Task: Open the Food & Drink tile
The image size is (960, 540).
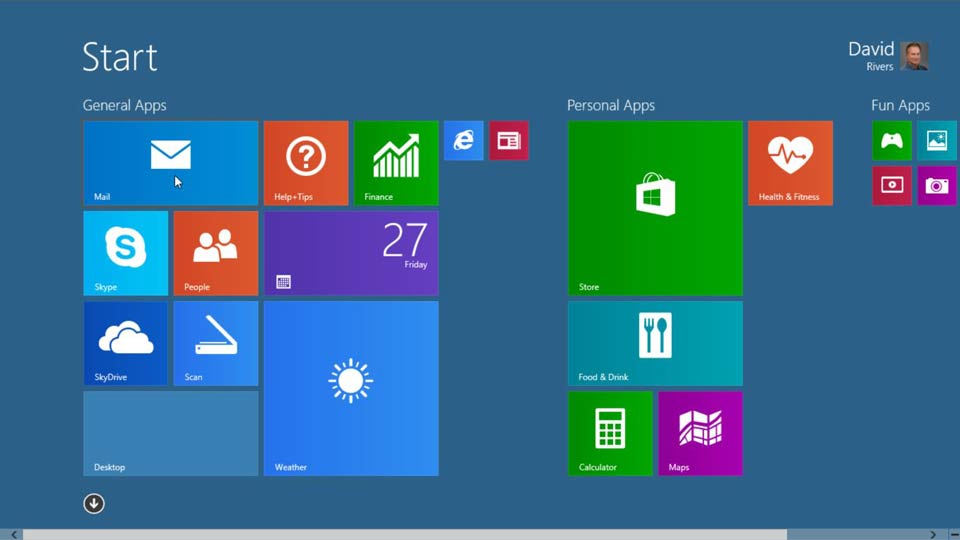Action: [x=655, y=343]
